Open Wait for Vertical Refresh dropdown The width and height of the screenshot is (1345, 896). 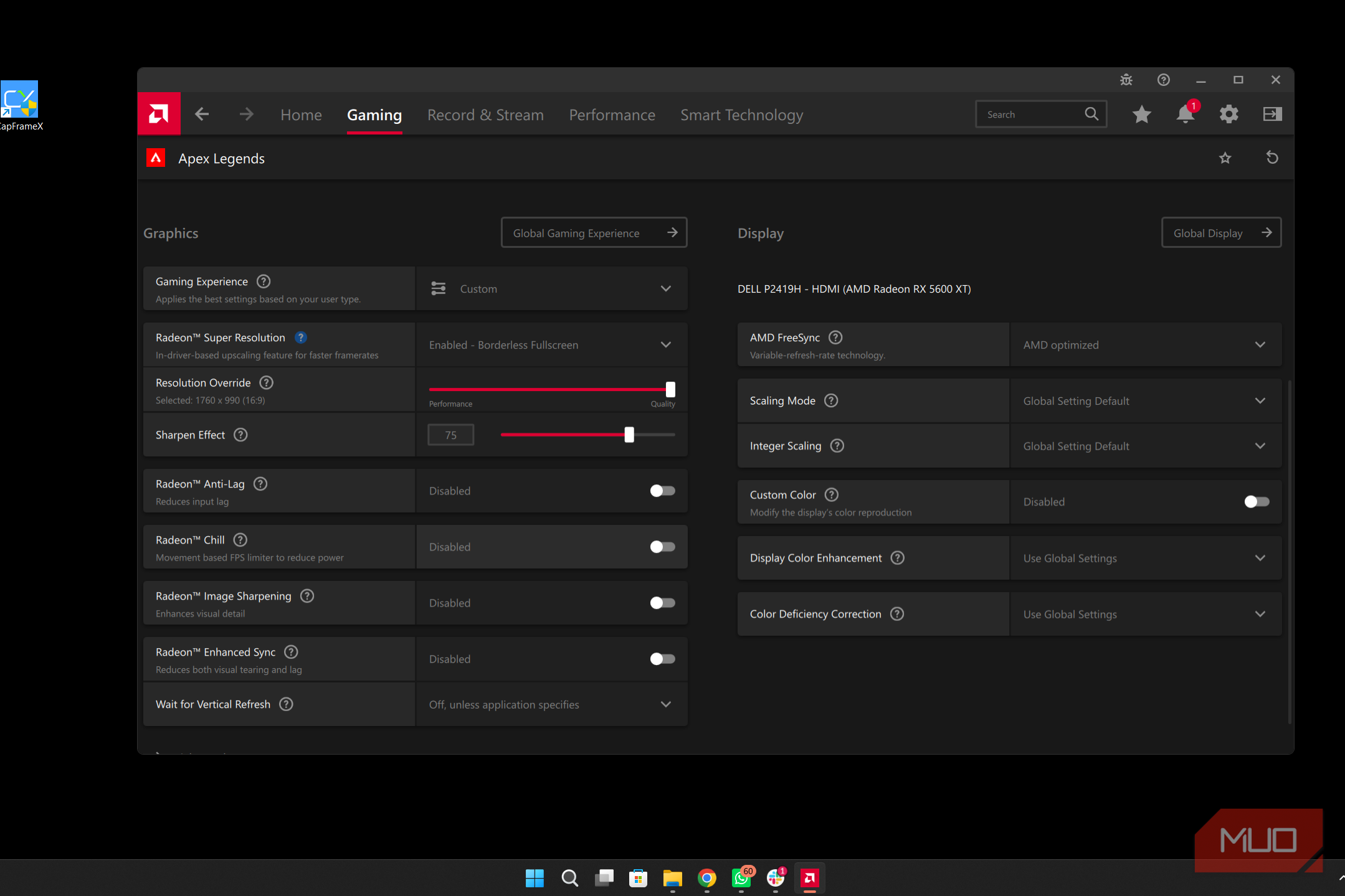552,704
